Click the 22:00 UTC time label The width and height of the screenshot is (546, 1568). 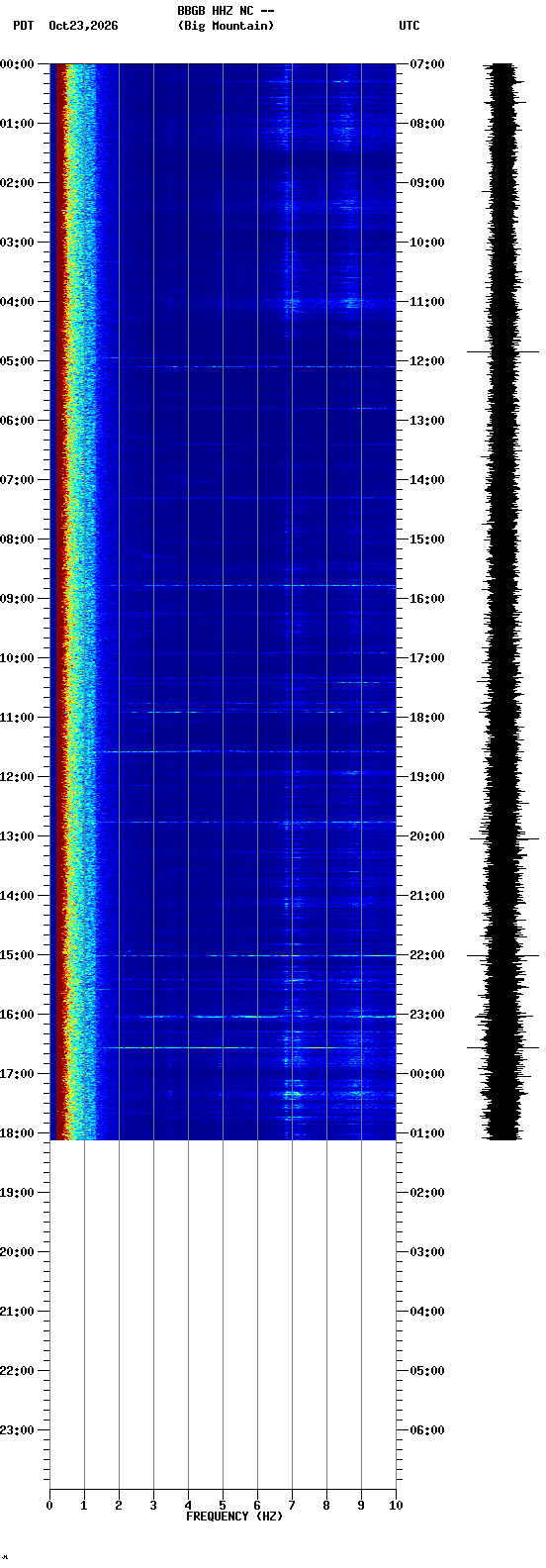tap(427, 955)
